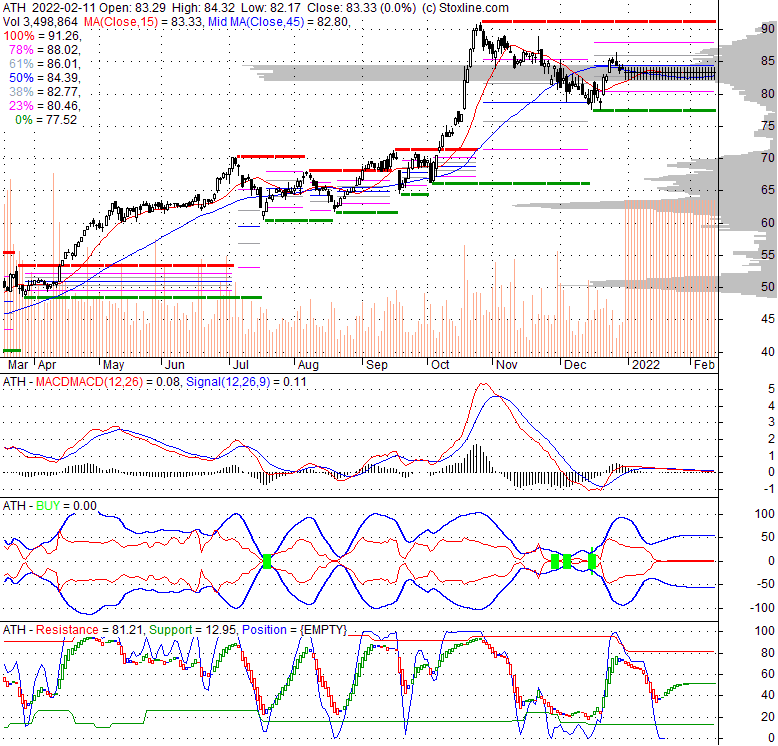Click the 'Oct' month label on time axis
Image resolution: width=778 pixels, height=746 pixels.
coord(440,365)
